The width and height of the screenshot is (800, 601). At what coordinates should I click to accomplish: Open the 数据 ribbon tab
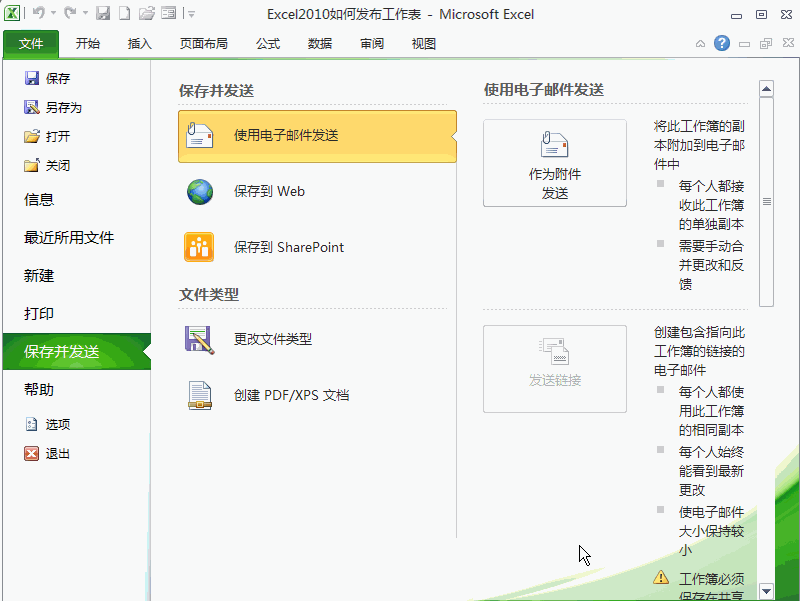(x=320, y=44)
